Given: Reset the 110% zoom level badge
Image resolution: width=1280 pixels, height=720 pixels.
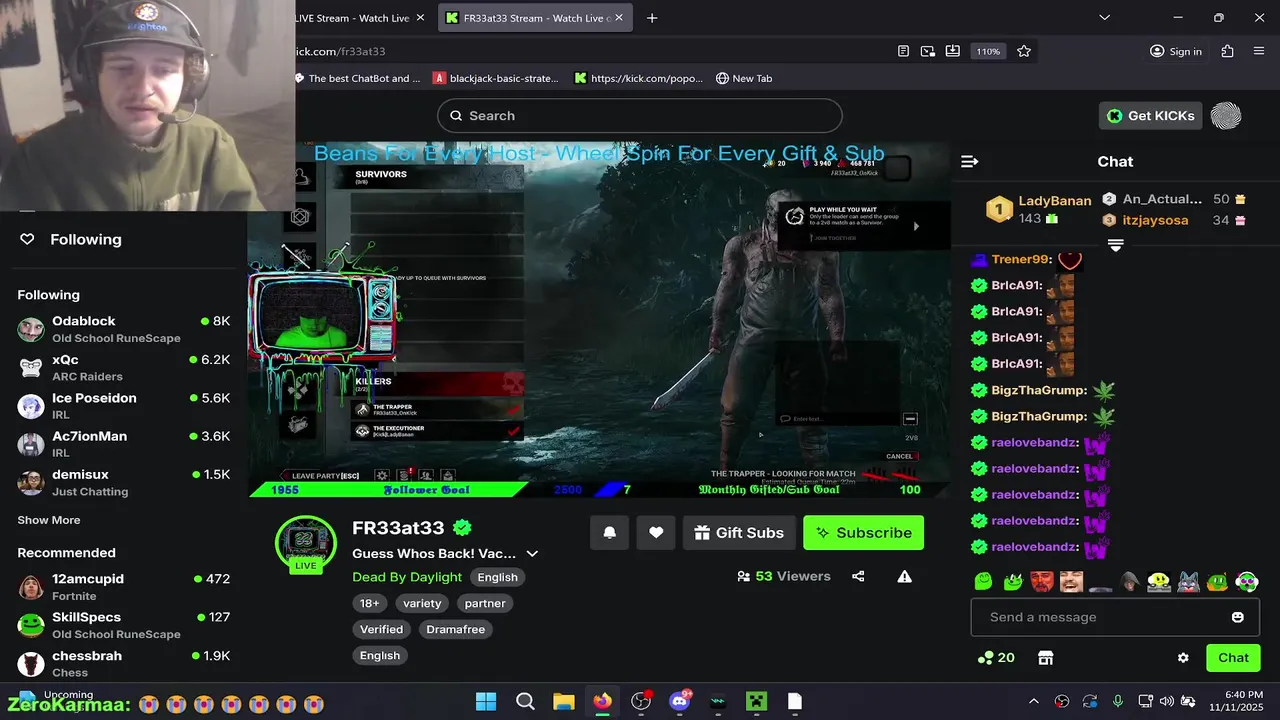Looking at the screenshot, I should click(988, 51).
